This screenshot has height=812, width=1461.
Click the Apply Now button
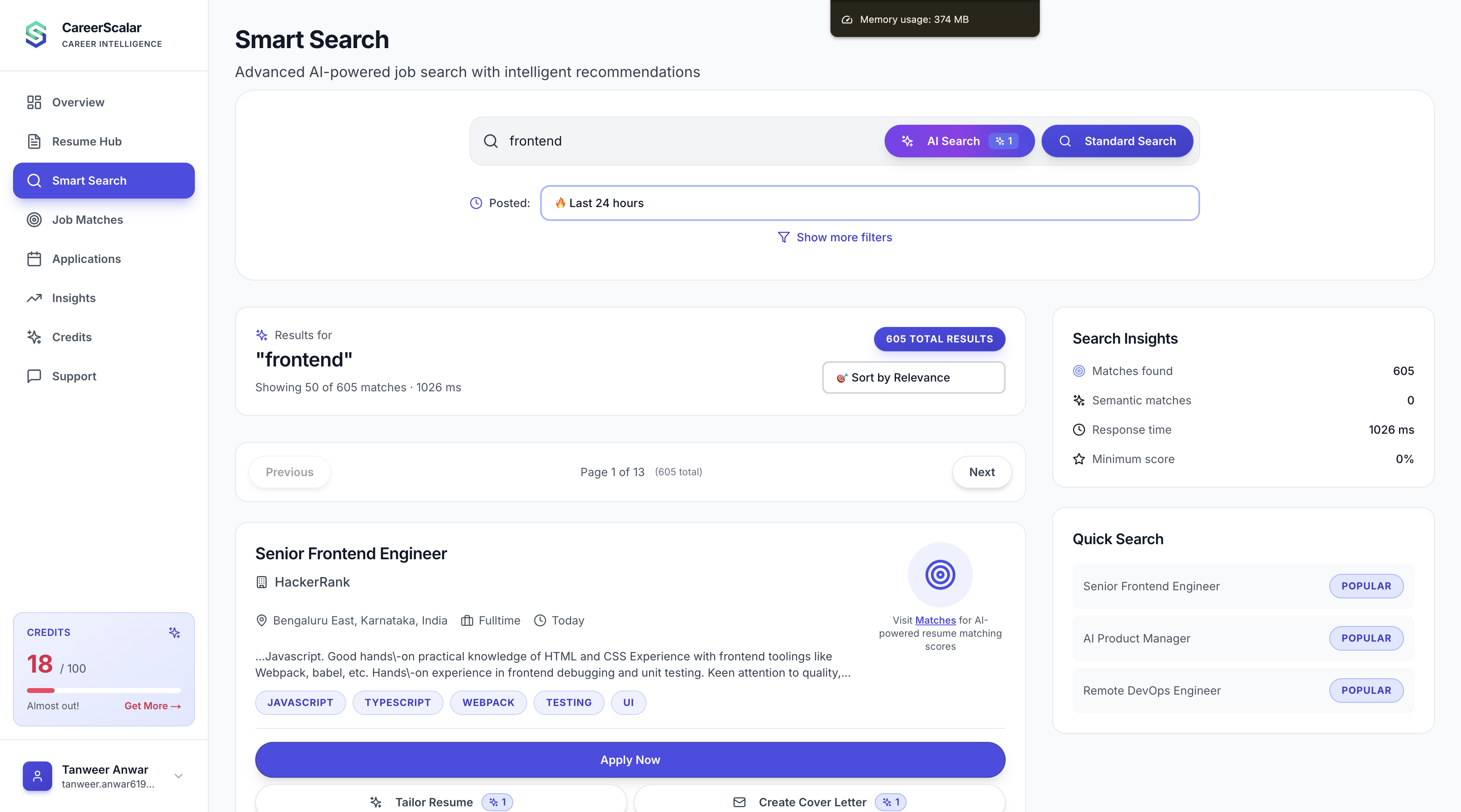pos(629,759)
